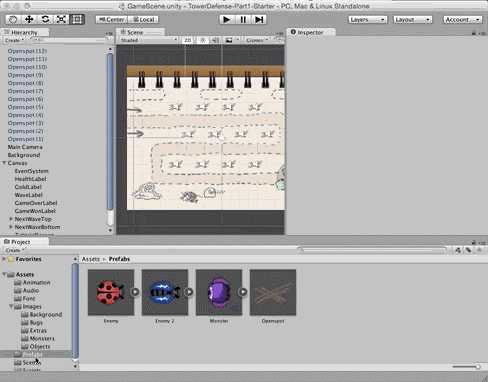Select GameOverLabel in Hierarchy

click(36, 203)
